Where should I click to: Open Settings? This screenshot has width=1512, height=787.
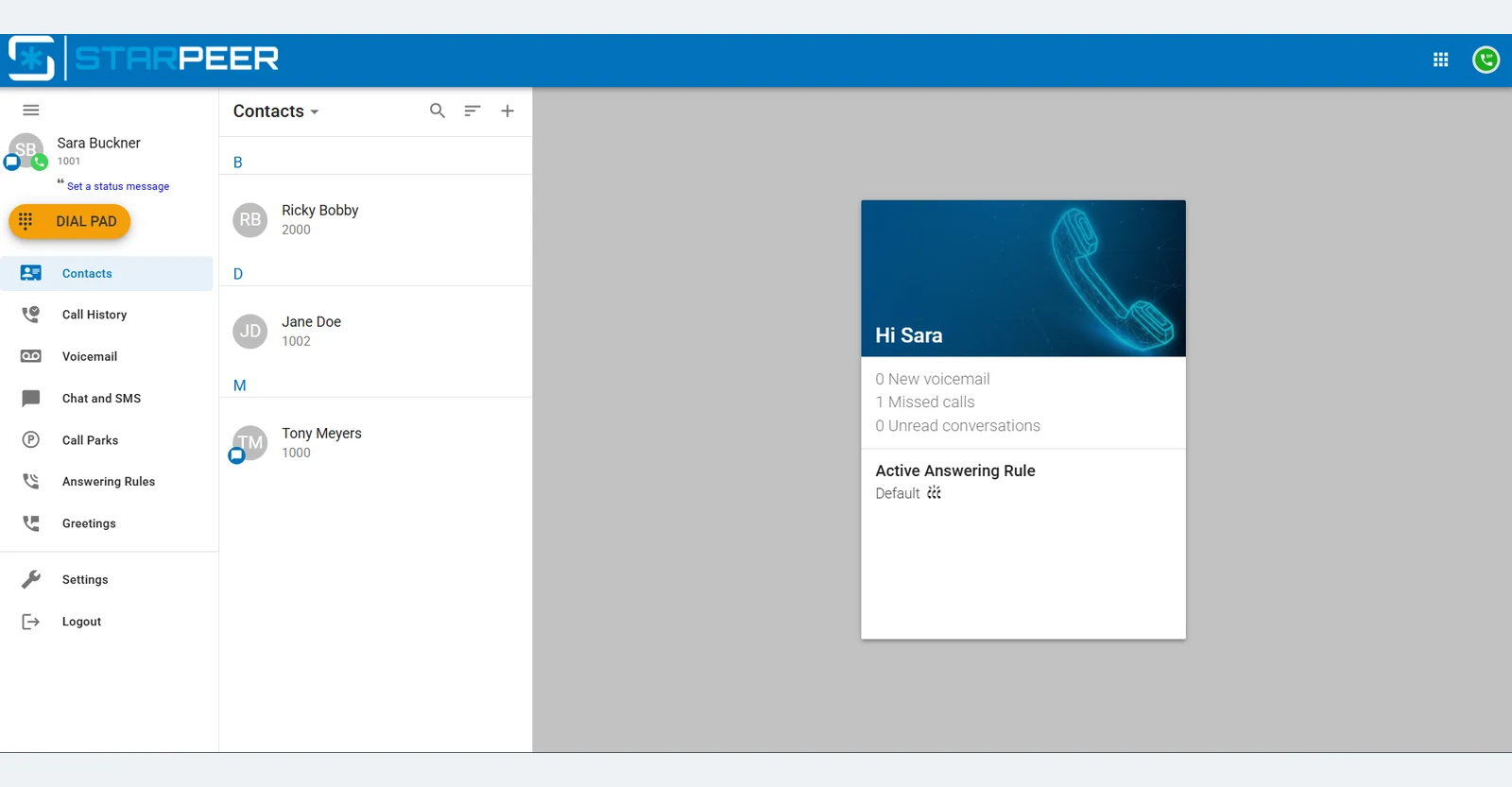tap(107, 579)
